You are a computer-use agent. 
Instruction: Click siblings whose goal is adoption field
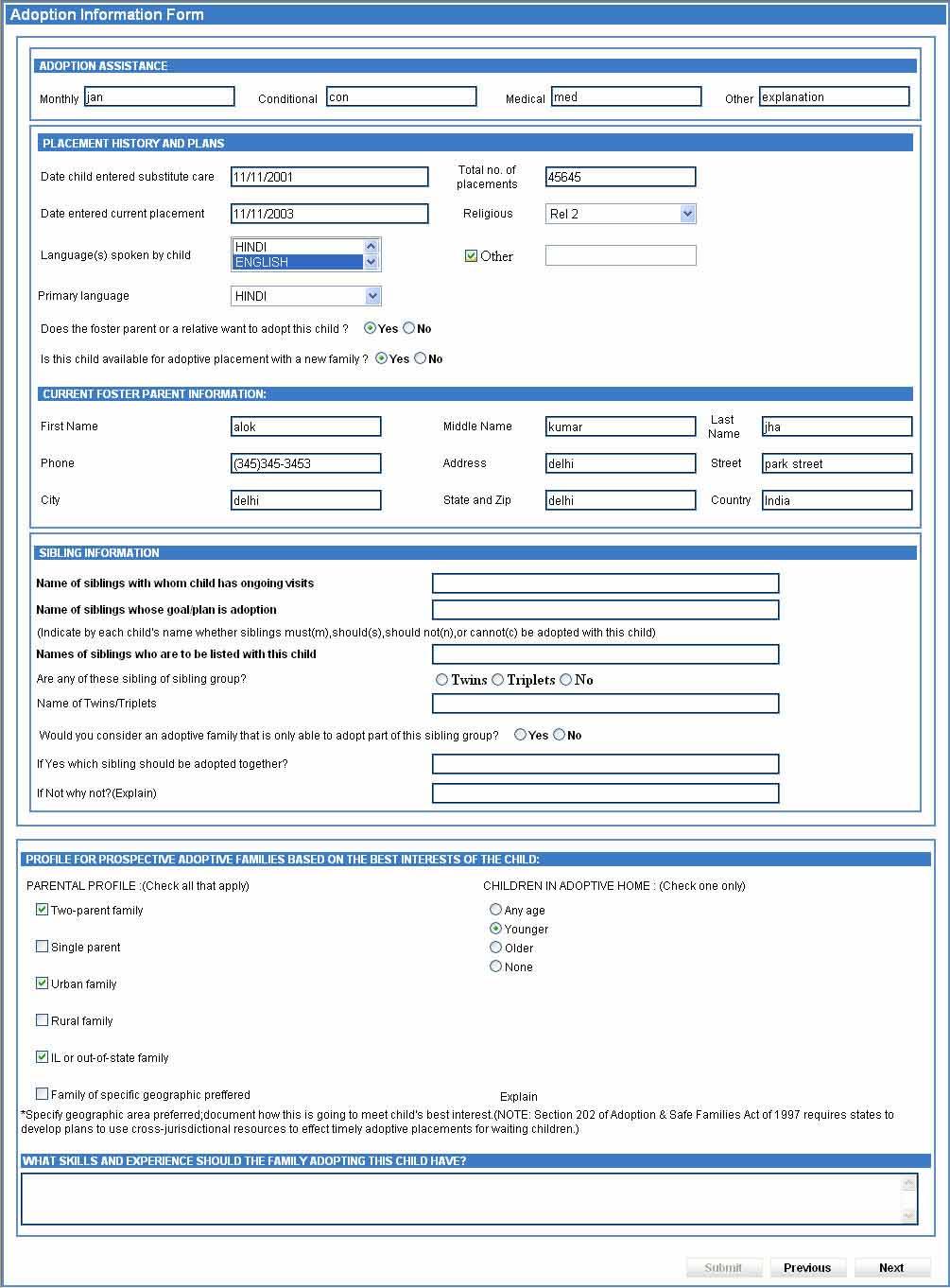[605, 610]
